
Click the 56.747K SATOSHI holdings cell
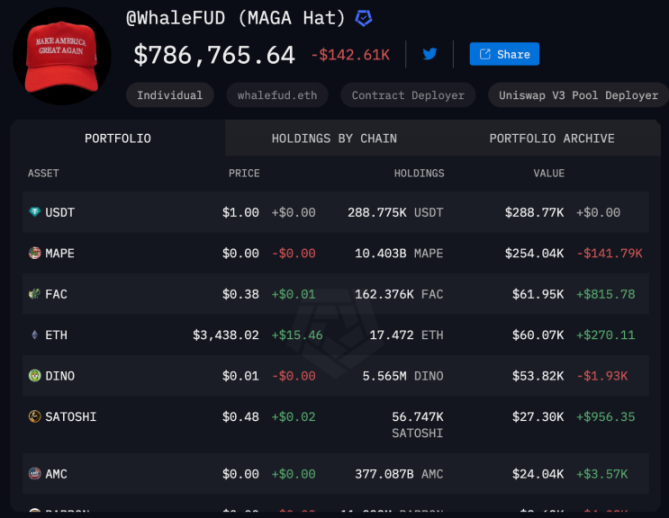click(418, 425)
